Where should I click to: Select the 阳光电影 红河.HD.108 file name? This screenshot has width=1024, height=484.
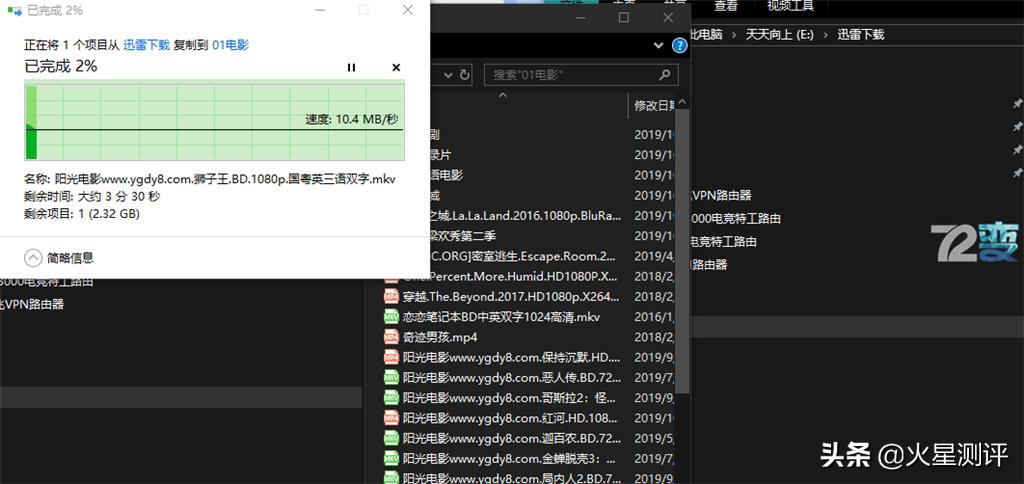click(510, 418)
